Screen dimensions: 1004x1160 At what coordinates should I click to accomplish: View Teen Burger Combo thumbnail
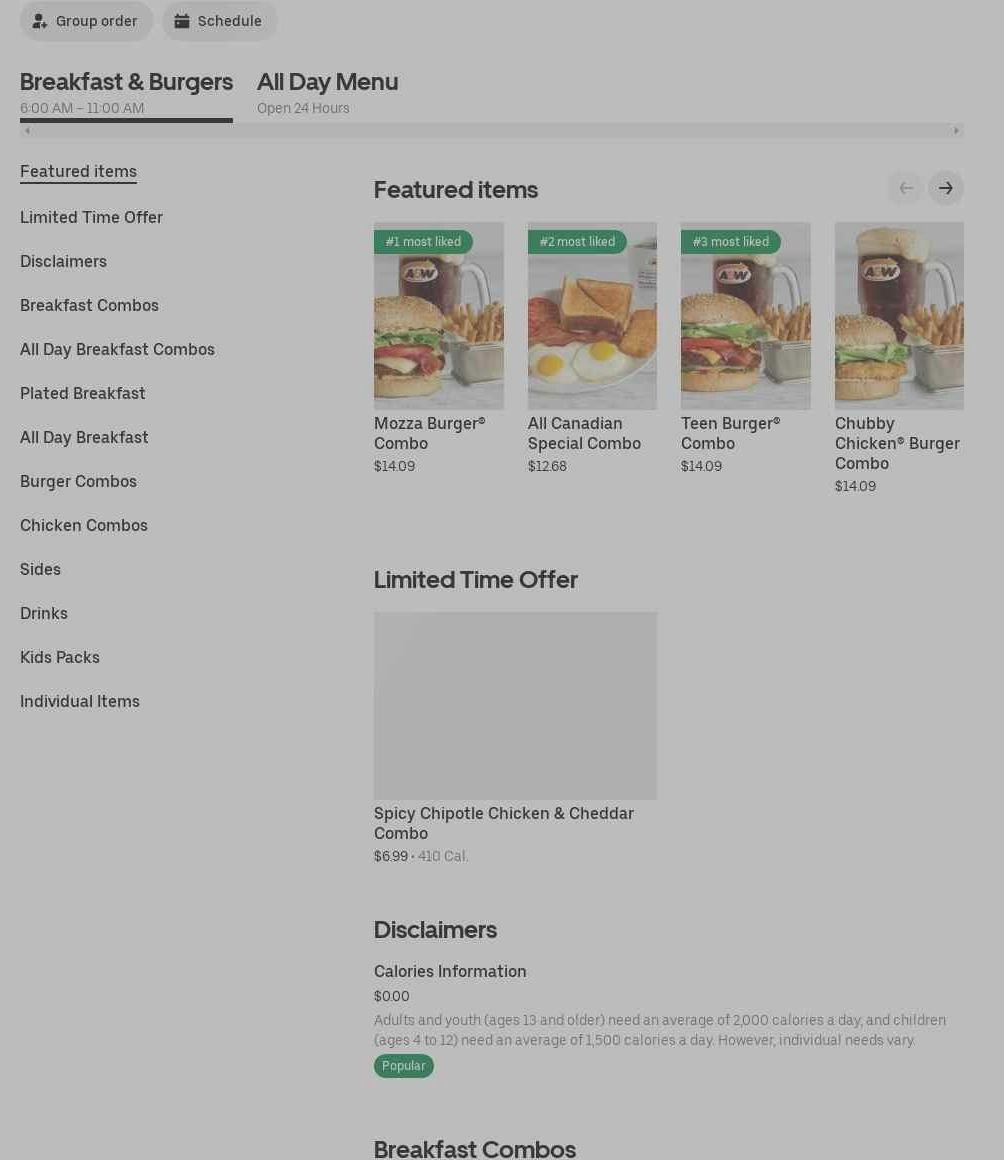(745, 316)
